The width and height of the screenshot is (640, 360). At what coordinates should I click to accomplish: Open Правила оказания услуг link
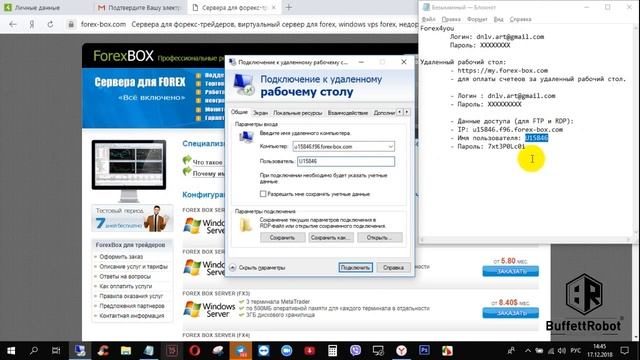click(131, 296)
